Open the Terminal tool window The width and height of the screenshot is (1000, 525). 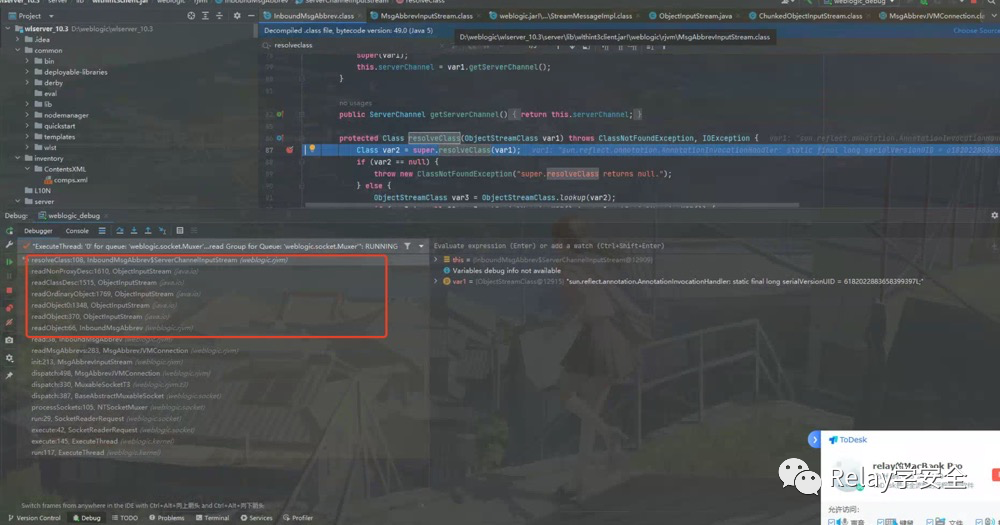212,518
